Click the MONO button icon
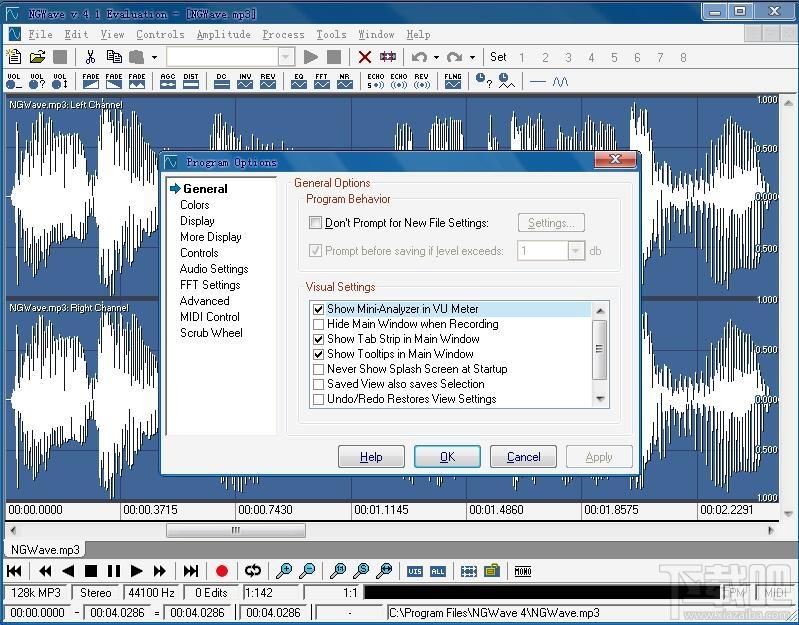 tap(523, 572)
